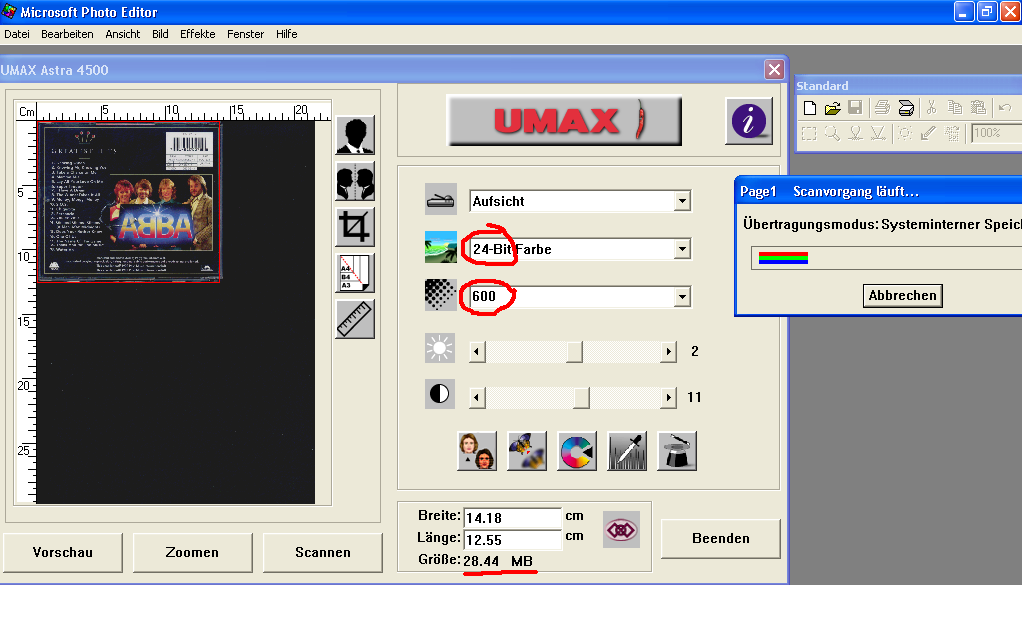Image resolution: width=1022 pixels, height=617 pixels.
Task: Increase brightness with the right arrow
Action: pos(668,352)
